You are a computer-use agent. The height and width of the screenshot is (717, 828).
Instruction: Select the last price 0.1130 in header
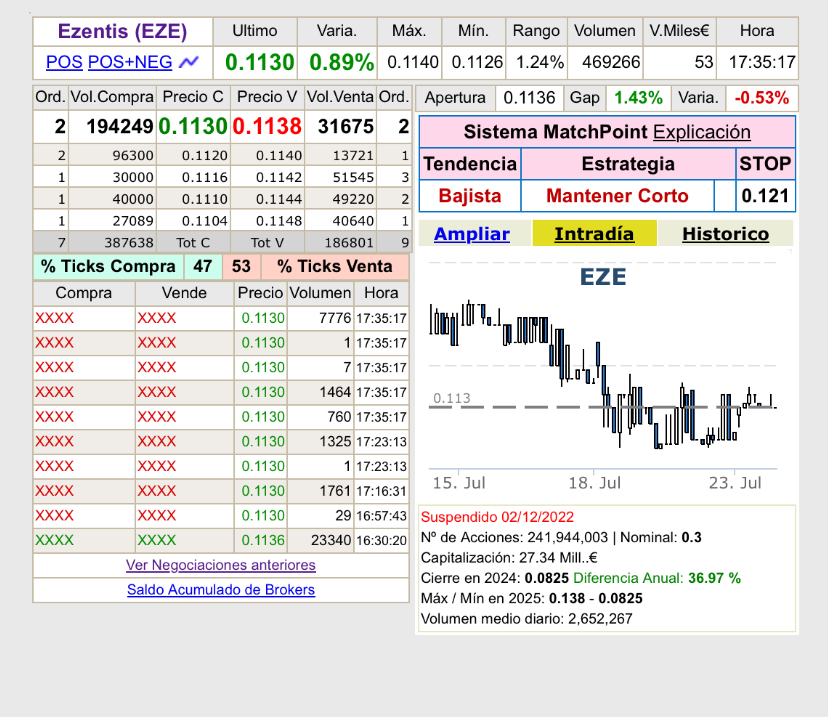click(259, 62)
